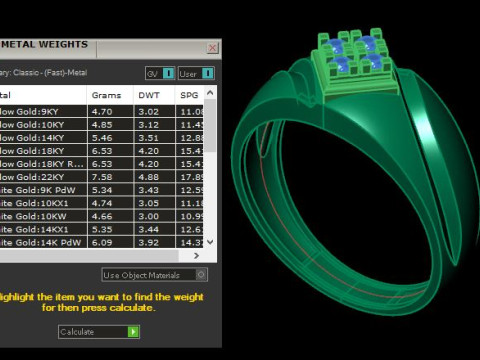
Task: Click the SPG column header
Action: click(x=189, y=95)
